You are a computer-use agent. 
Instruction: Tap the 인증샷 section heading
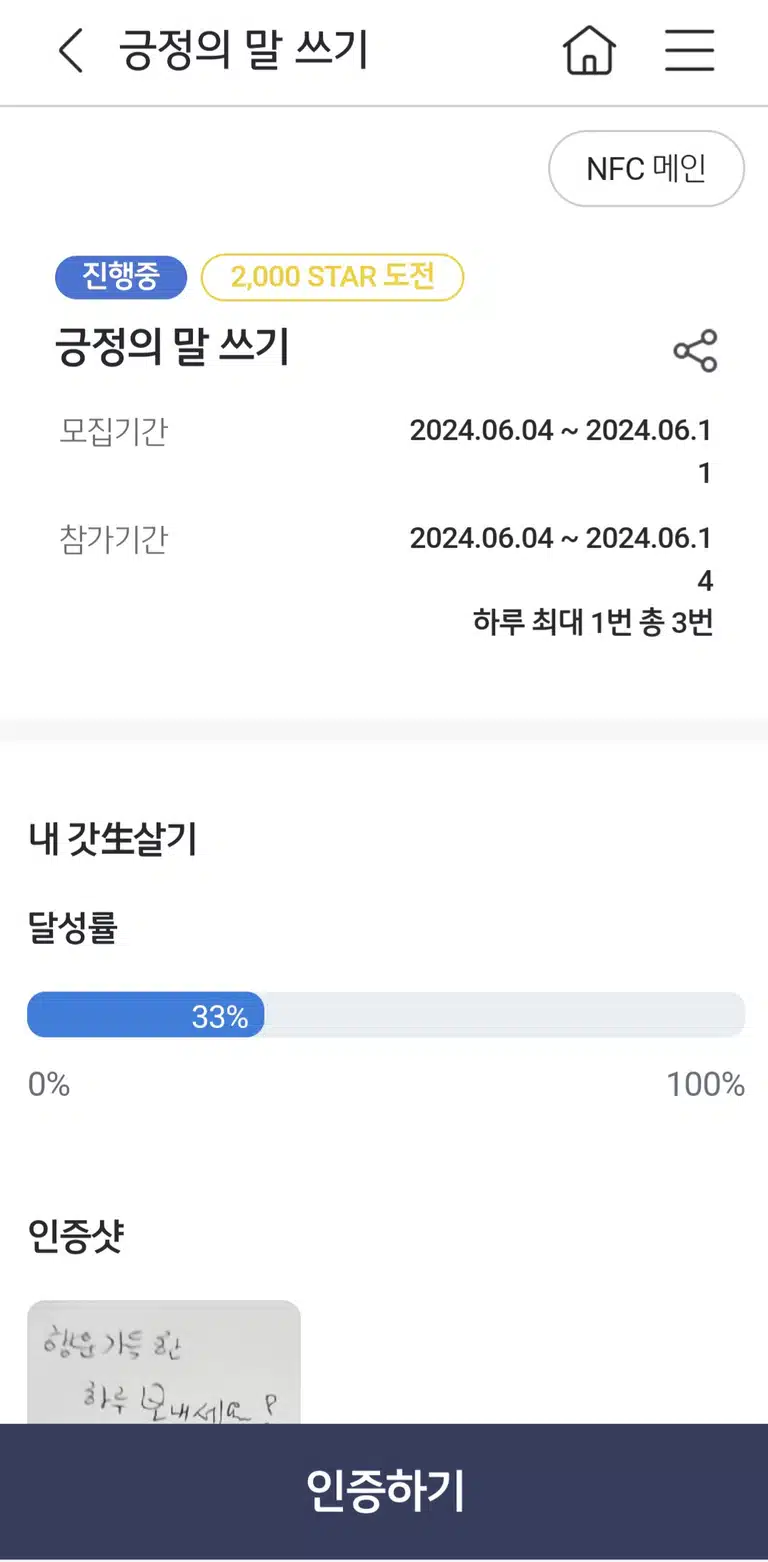pos(76,1238)
